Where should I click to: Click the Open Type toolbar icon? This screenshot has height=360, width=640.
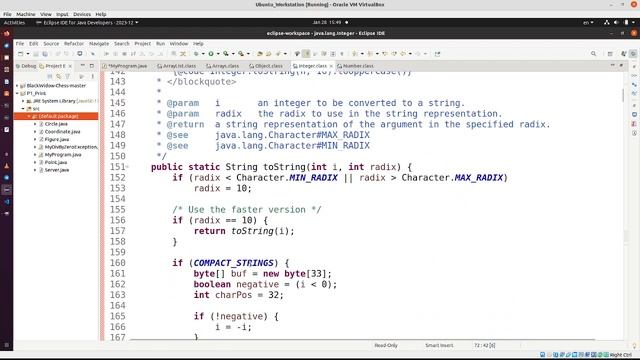(x=260, y=53)
